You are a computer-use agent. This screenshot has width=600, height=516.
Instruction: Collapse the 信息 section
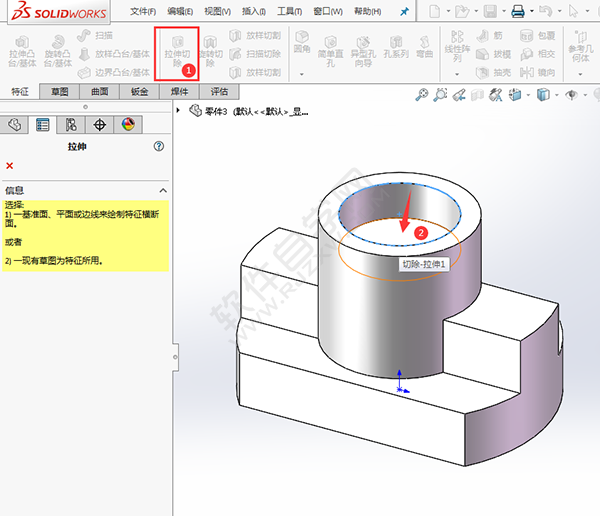[163, 190]
